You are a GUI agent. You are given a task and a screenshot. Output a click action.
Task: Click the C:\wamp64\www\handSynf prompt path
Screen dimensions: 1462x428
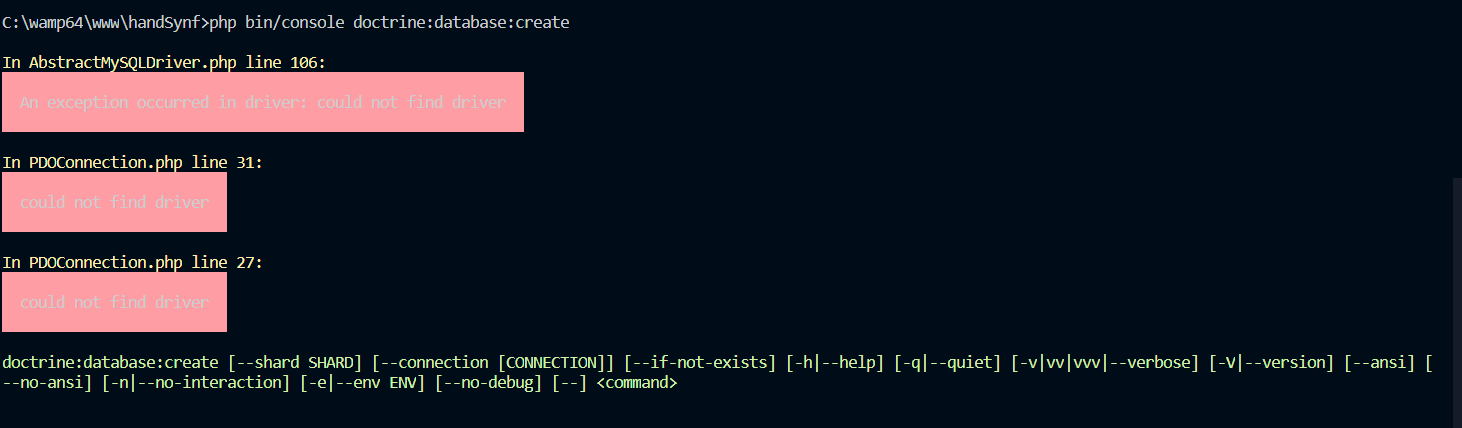coord(102,22)
